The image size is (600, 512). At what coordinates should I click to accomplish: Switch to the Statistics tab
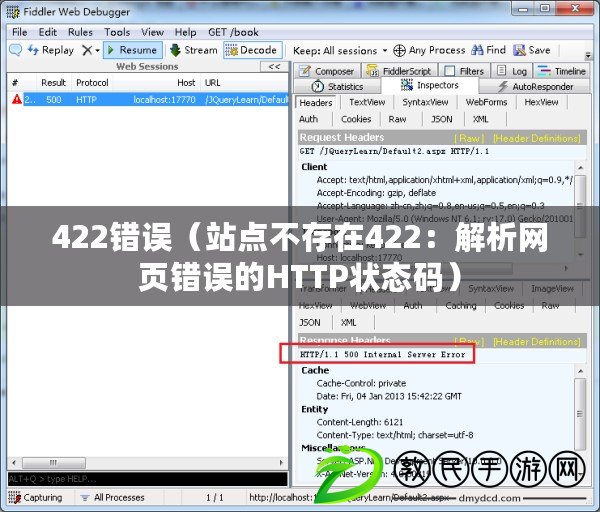point(338,86)
